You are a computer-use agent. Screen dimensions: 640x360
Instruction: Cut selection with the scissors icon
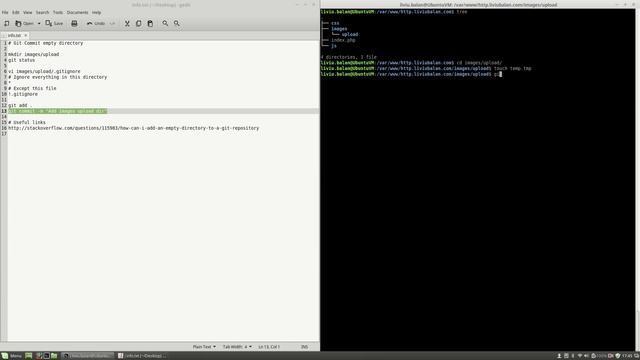(127, 24)
